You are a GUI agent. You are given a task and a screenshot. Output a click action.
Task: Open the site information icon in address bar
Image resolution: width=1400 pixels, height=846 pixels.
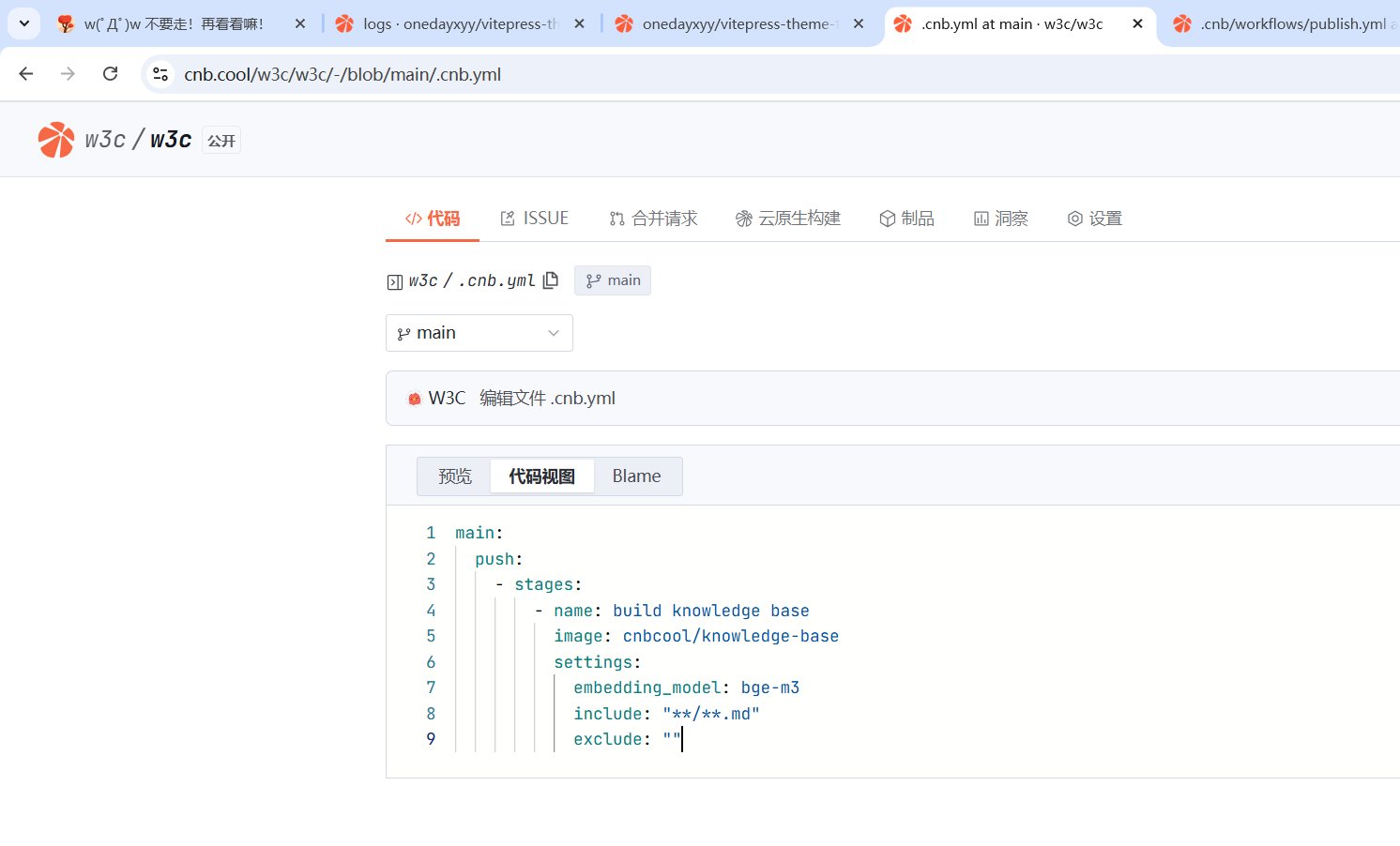(160, 74)
